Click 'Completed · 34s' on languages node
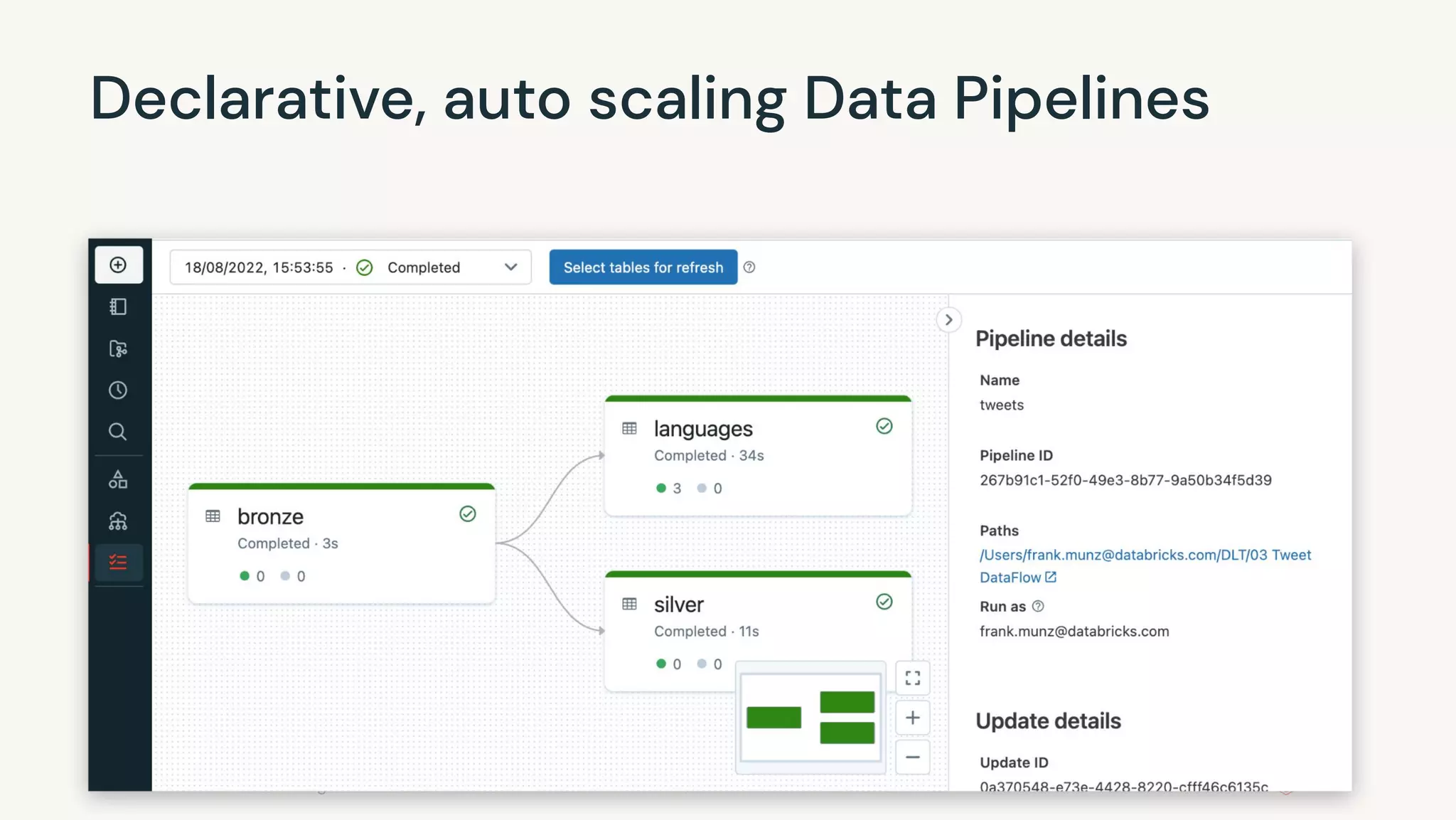 click(x=709, y=456)
